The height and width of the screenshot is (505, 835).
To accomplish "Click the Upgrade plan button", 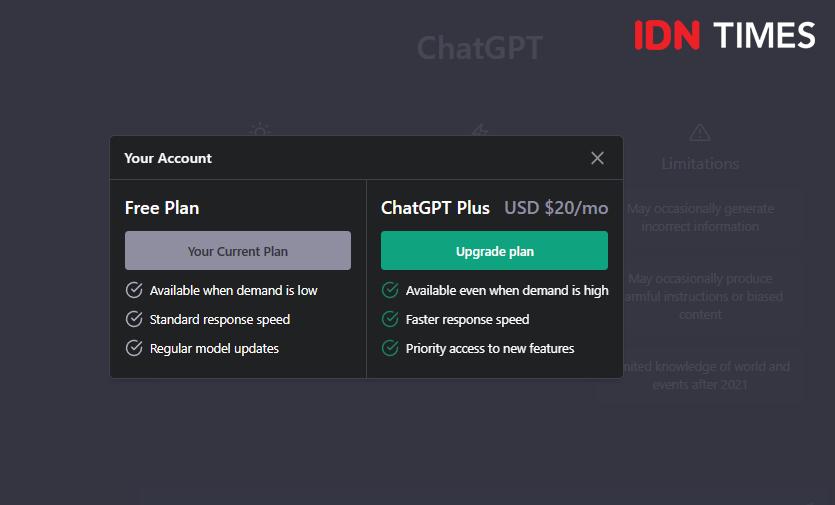I will (x=494, y=250).
